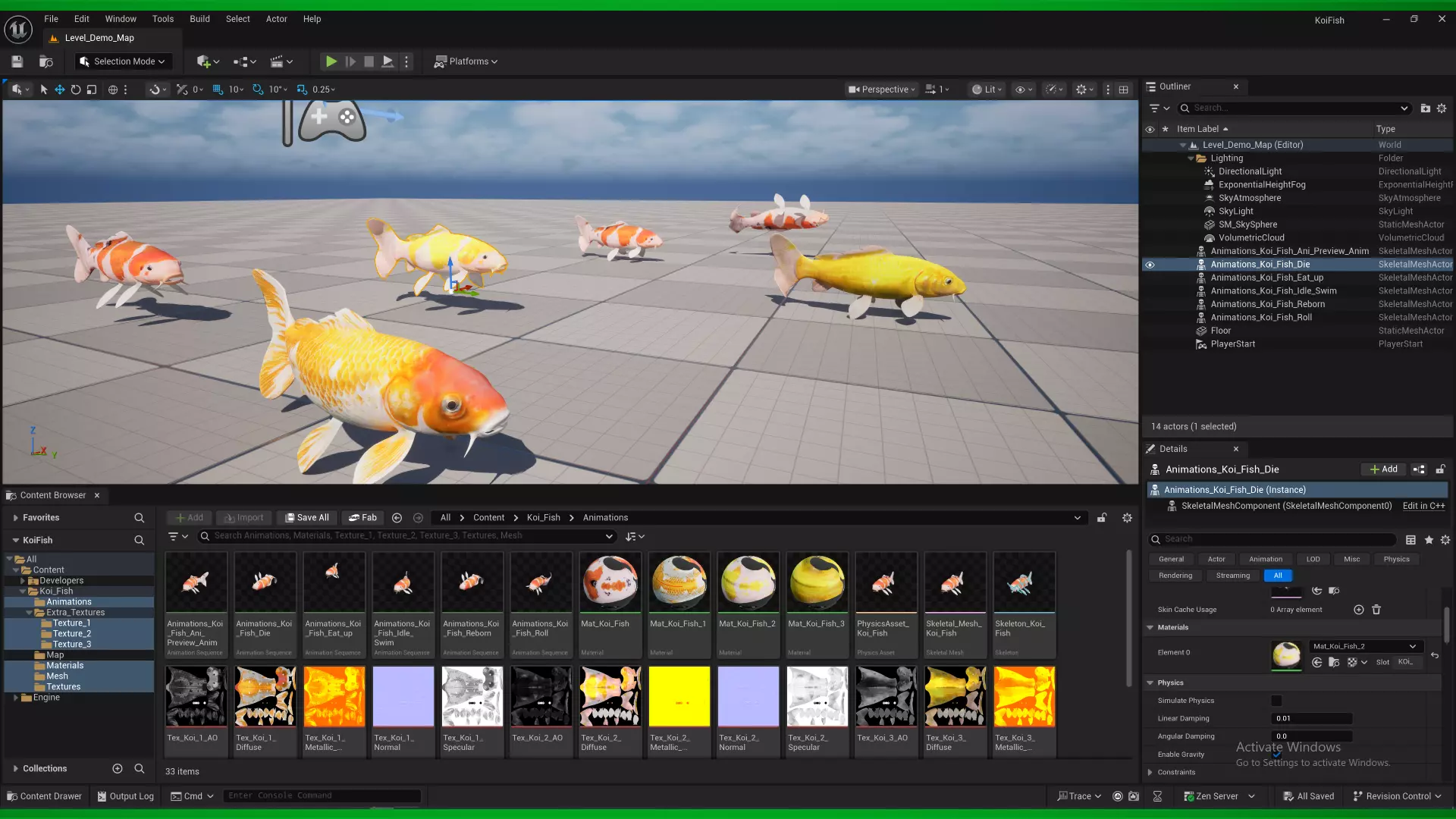Click the save current level icon

coord(17,61)
